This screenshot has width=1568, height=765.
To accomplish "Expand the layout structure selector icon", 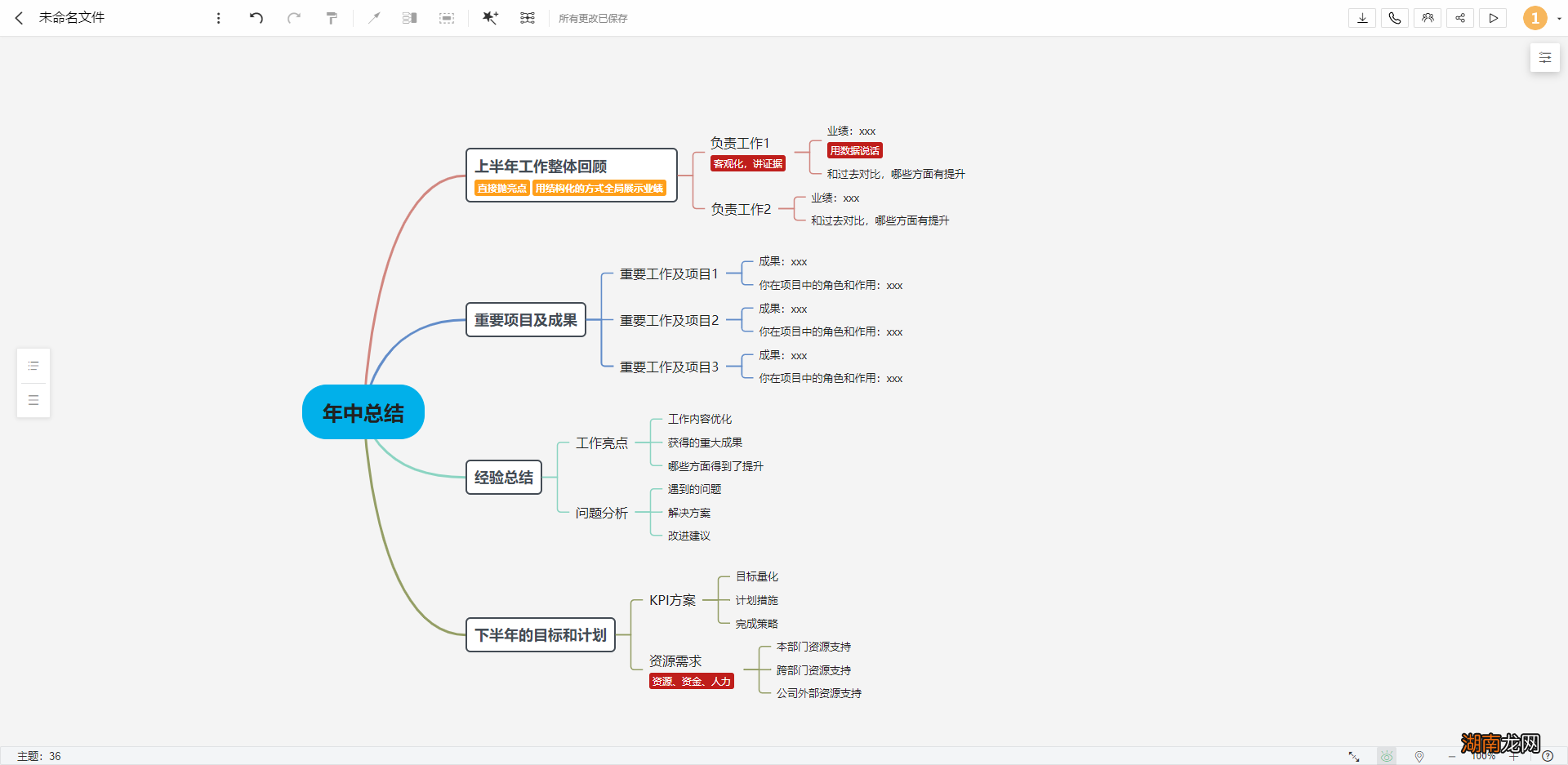I will (528, 17).
